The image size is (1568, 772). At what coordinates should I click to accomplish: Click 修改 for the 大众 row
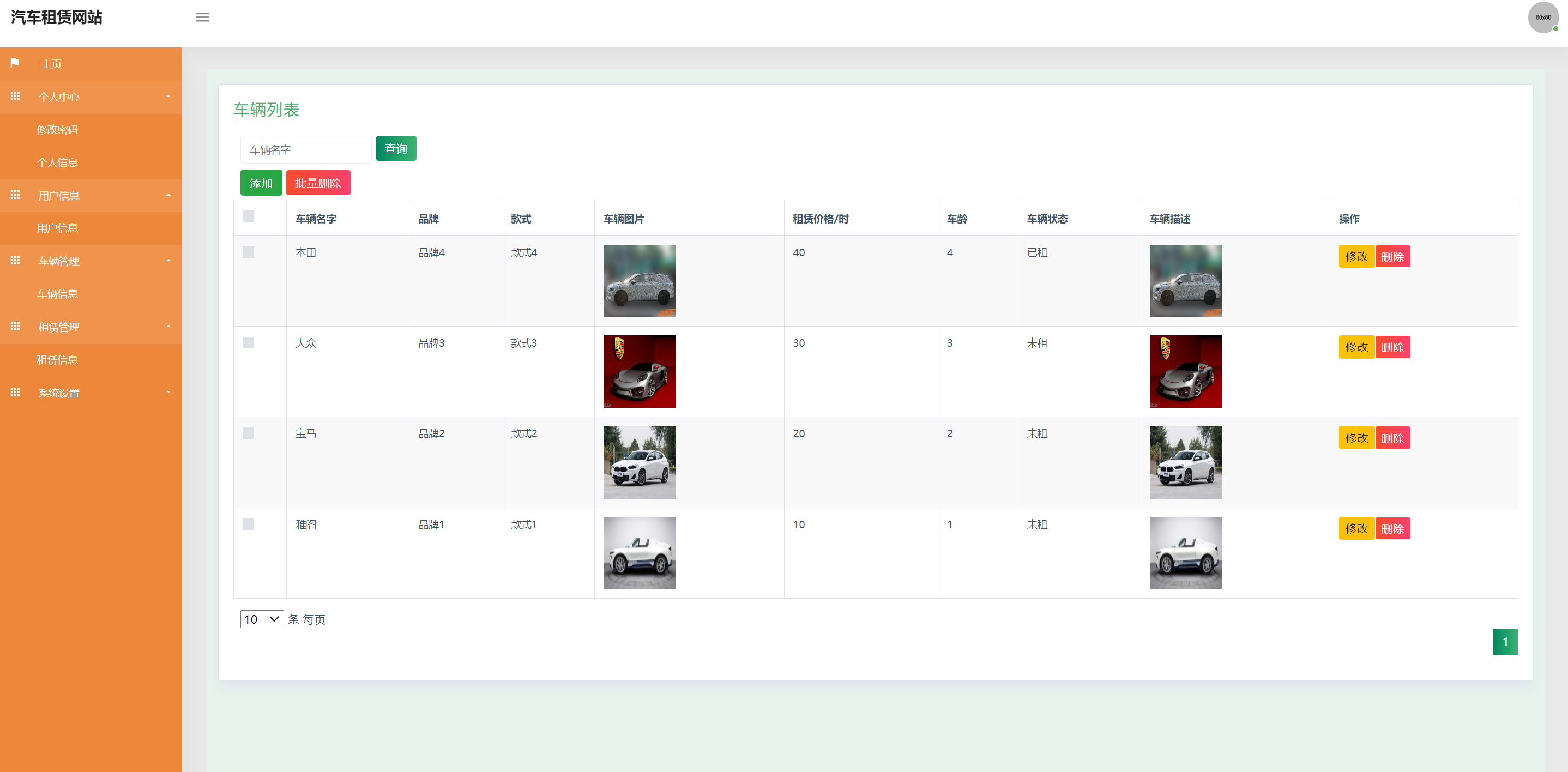click(x=1357, y=347)
